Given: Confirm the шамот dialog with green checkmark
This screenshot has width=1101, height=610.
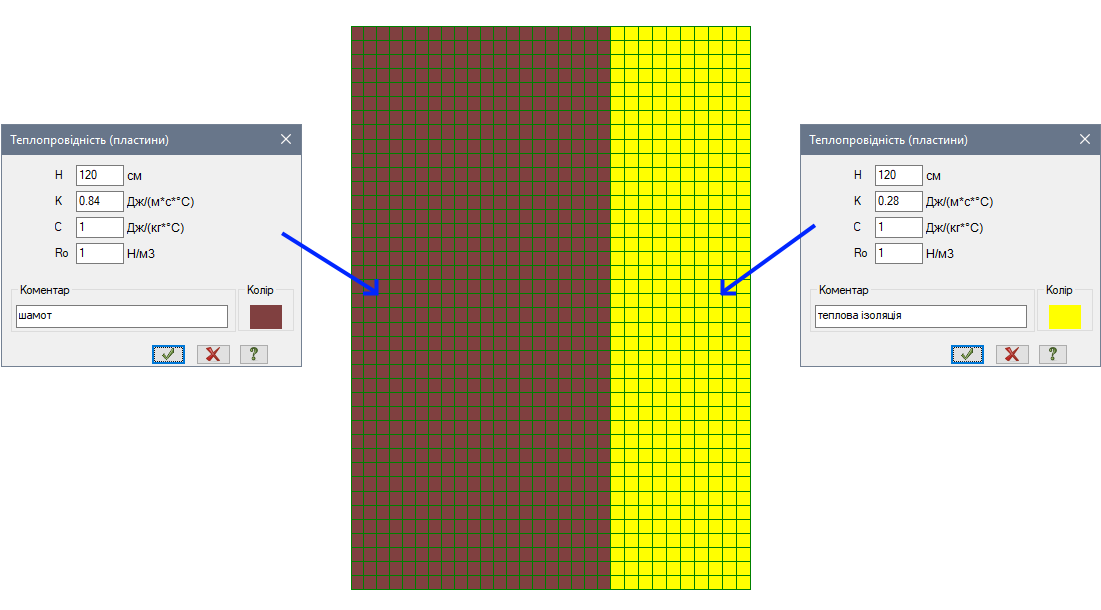Looking at the screenshot, I should (x=168, y=354).
